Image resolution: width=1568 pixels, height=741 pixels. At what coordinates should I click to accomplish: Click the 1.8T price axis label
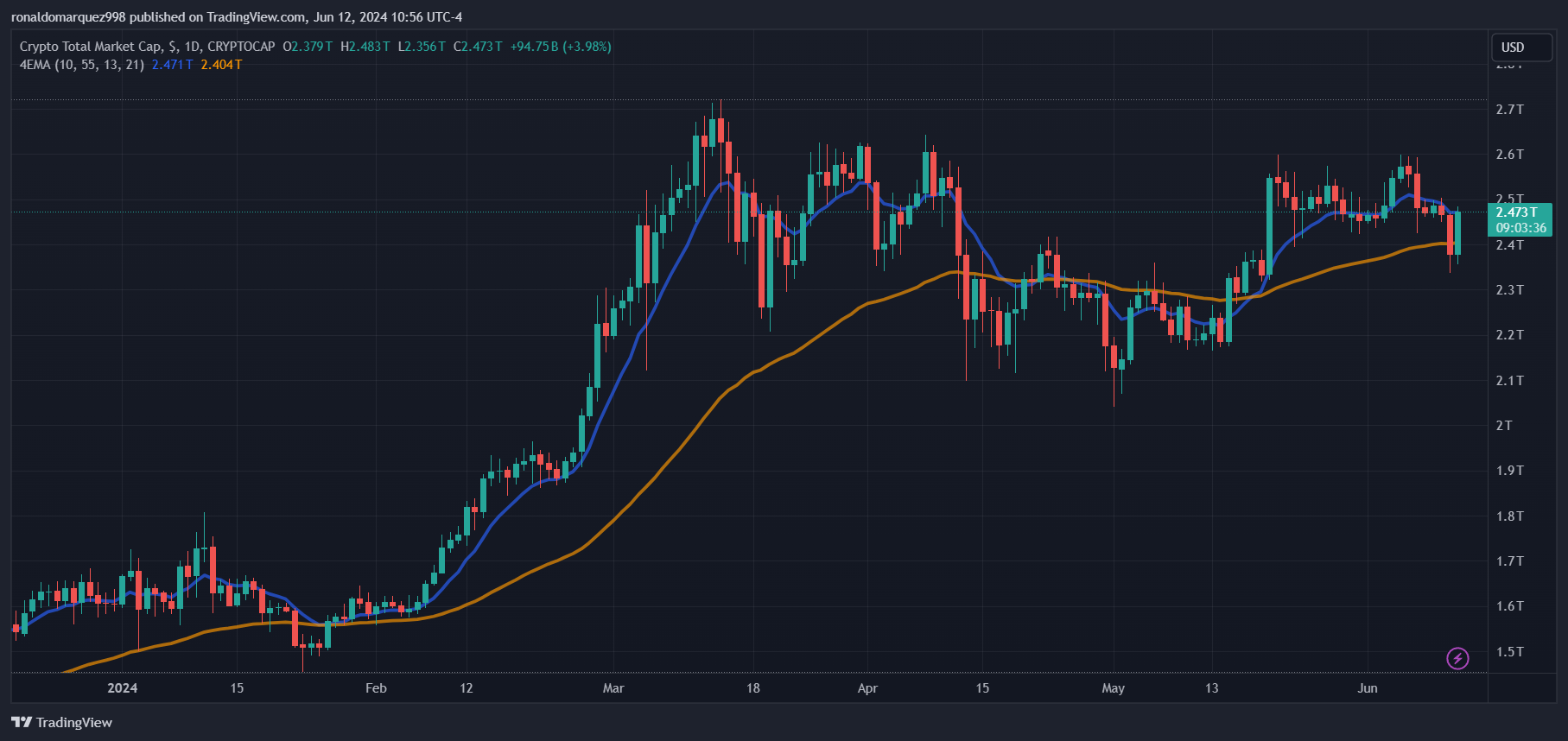tap(1510, 516)
